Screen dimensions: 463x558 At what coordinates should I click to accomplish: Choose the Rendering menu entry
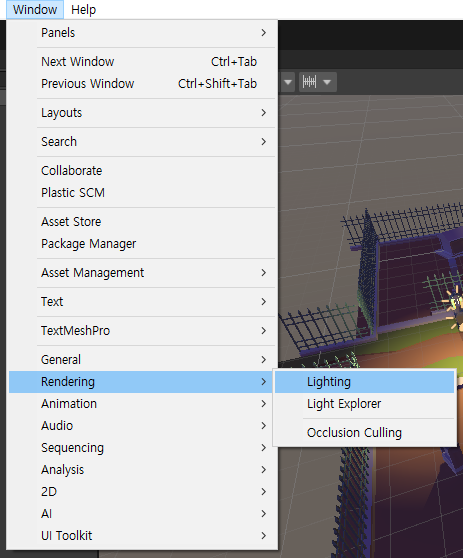pos(142,382)
